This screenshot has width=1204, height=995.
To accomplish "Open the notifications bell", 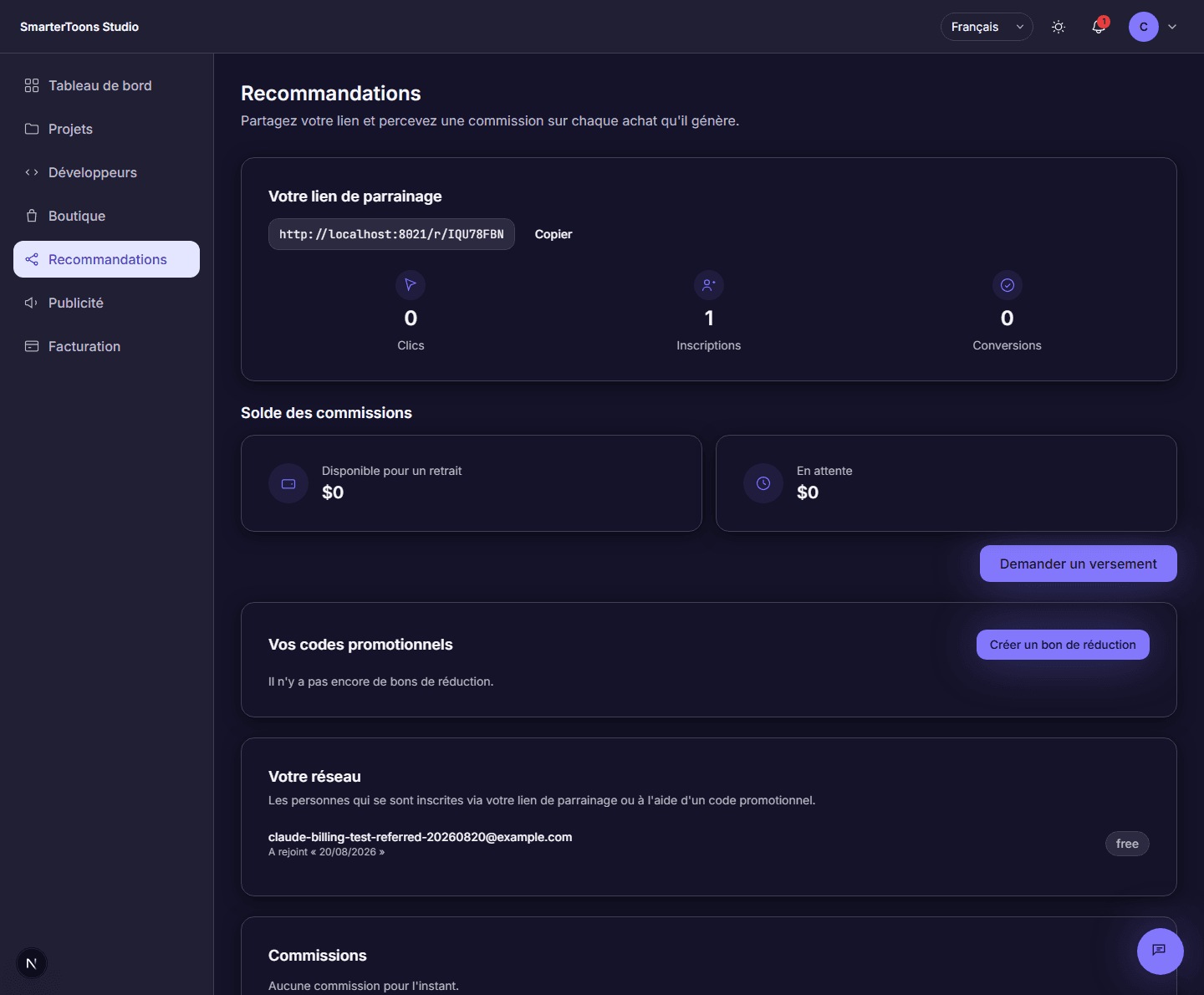I will tap(1099, 27).
